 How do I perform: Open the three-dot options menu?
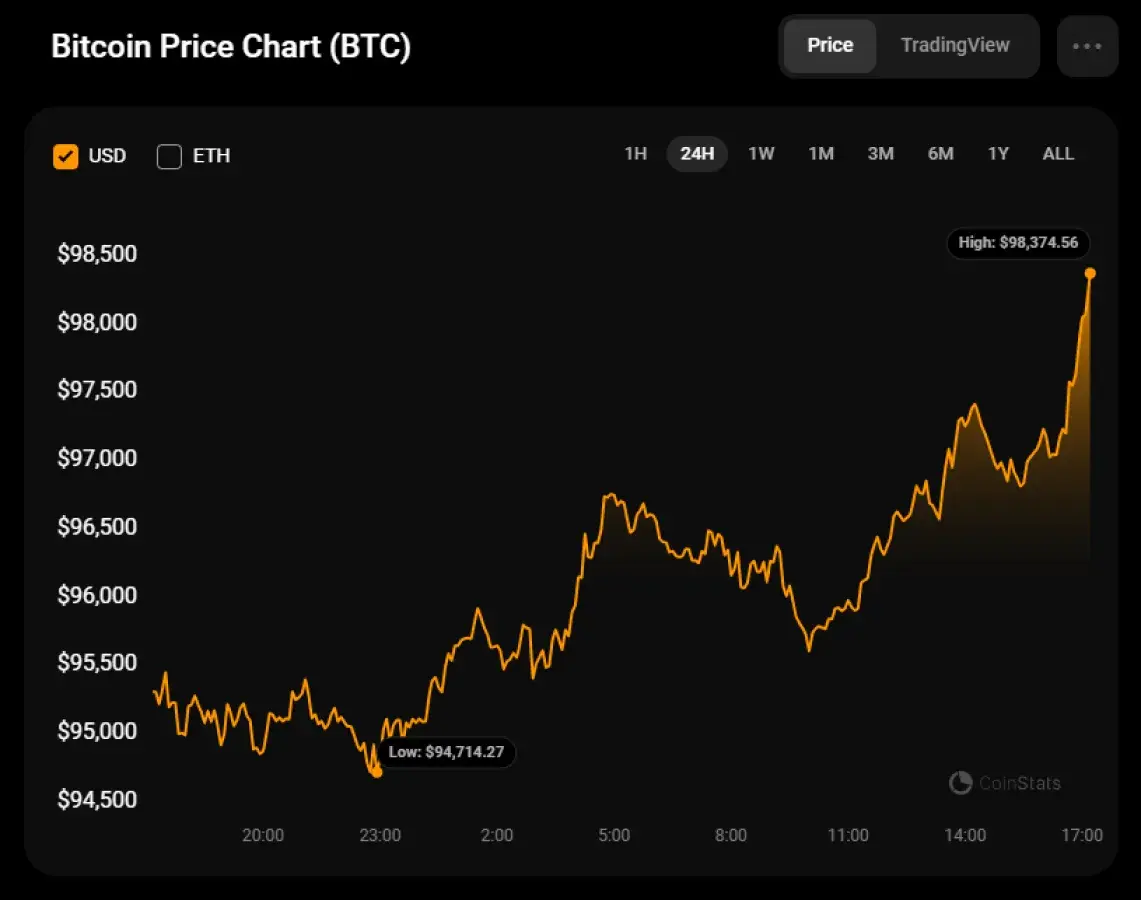point(1087,45)
